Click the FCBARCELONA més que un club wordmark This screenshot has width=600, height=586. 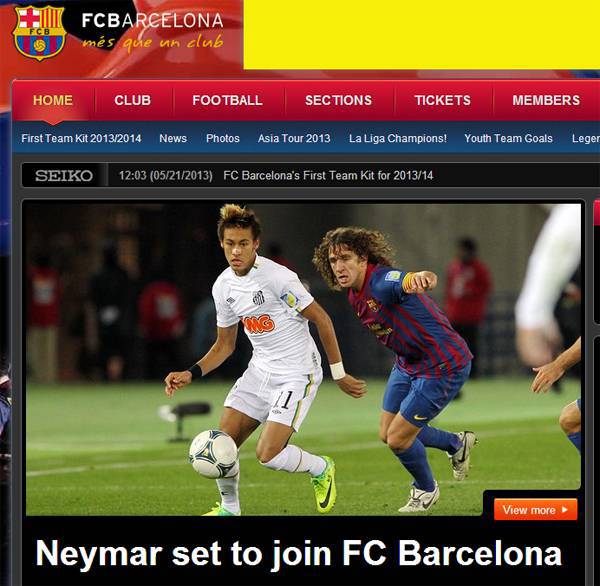tap(152, 31)
